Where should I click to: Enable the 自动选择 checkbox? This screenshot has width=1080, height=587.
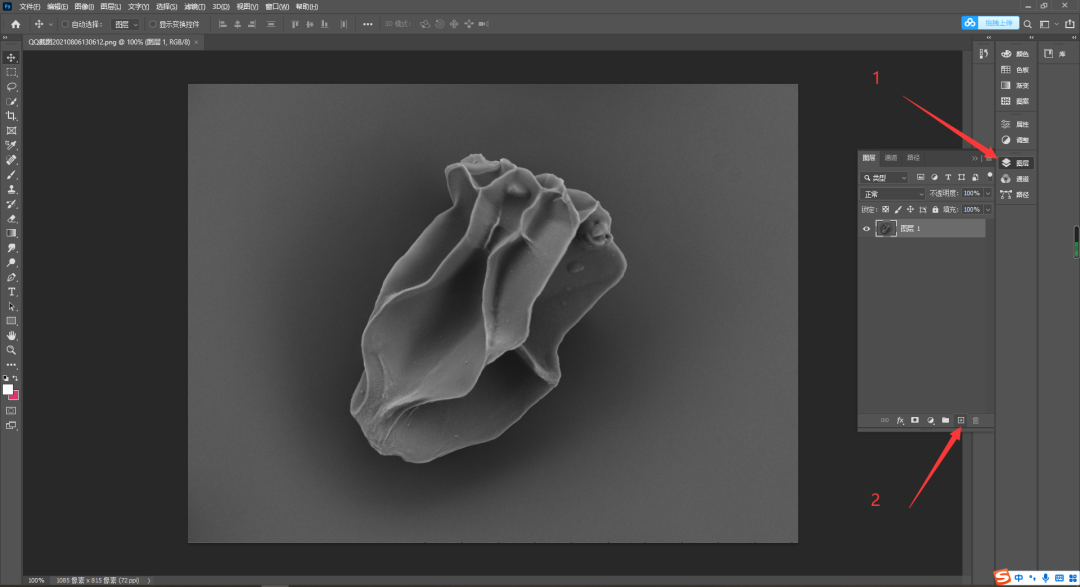[x=66, y=24]
